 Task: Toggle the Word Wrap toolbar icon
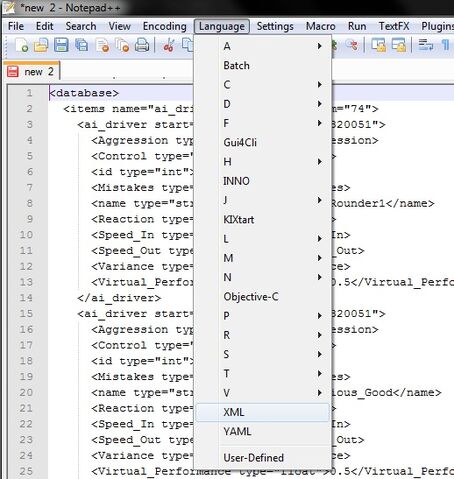[425, 45]
